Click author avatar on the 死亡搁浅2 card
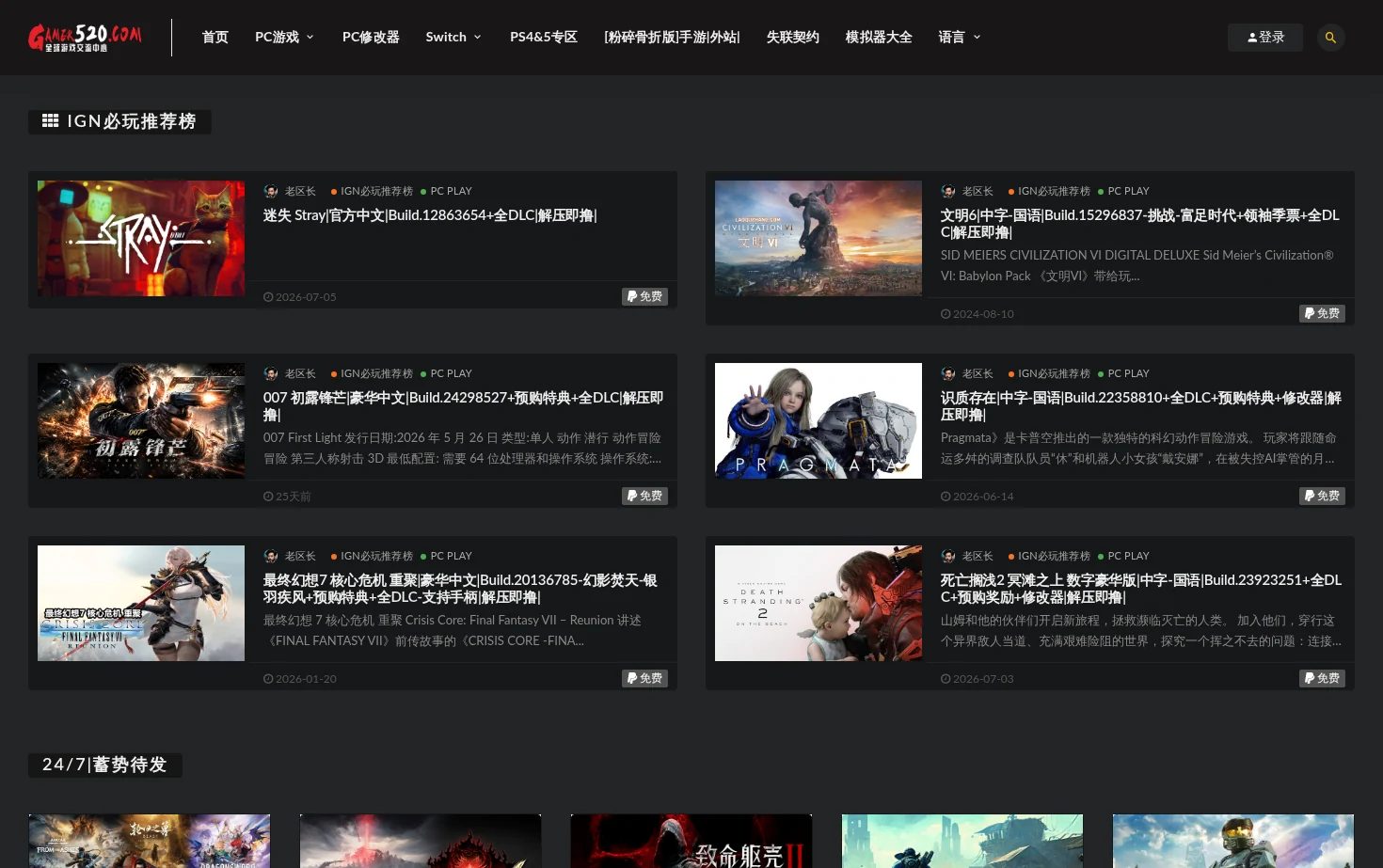This screenshot has width=1383, height=868. click(948, 556)
